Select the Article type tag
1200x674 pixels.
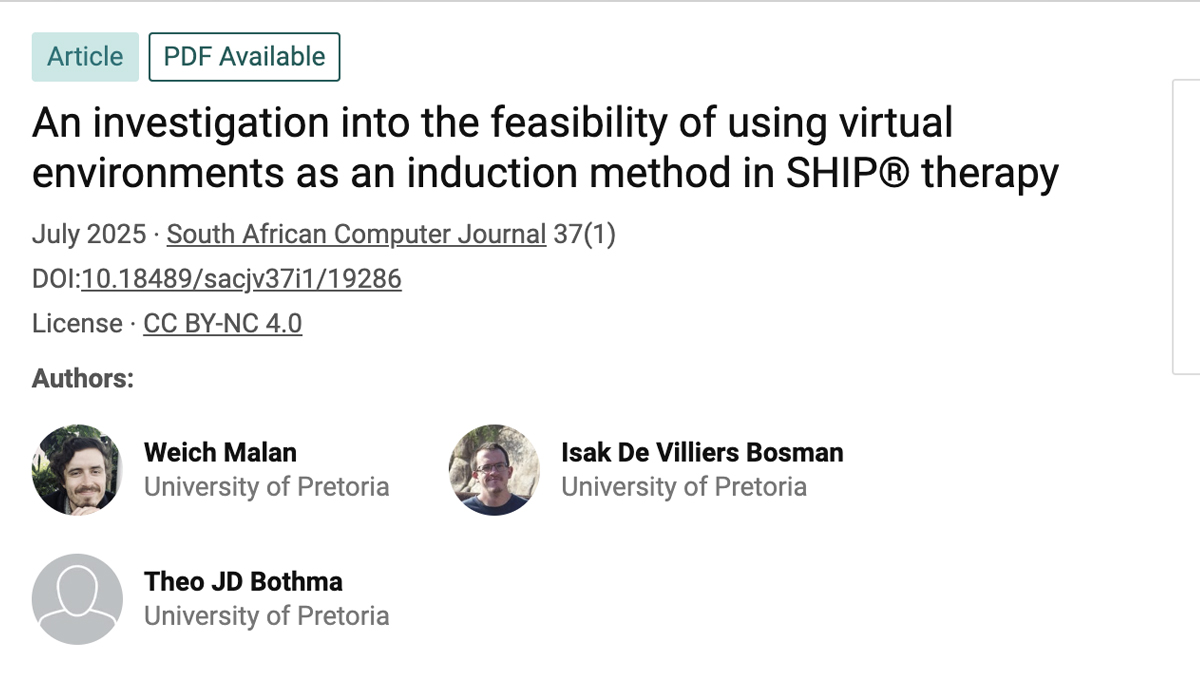[x=85, y=56]
